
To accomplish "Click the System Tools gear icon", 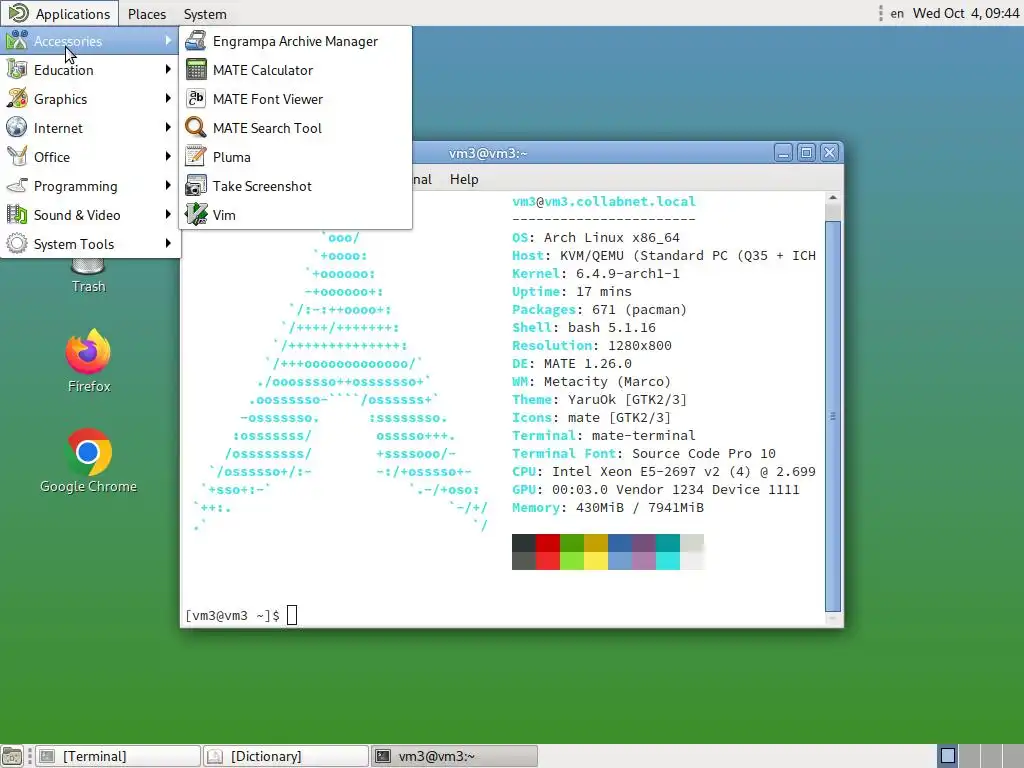I will [x=17, y=244].
